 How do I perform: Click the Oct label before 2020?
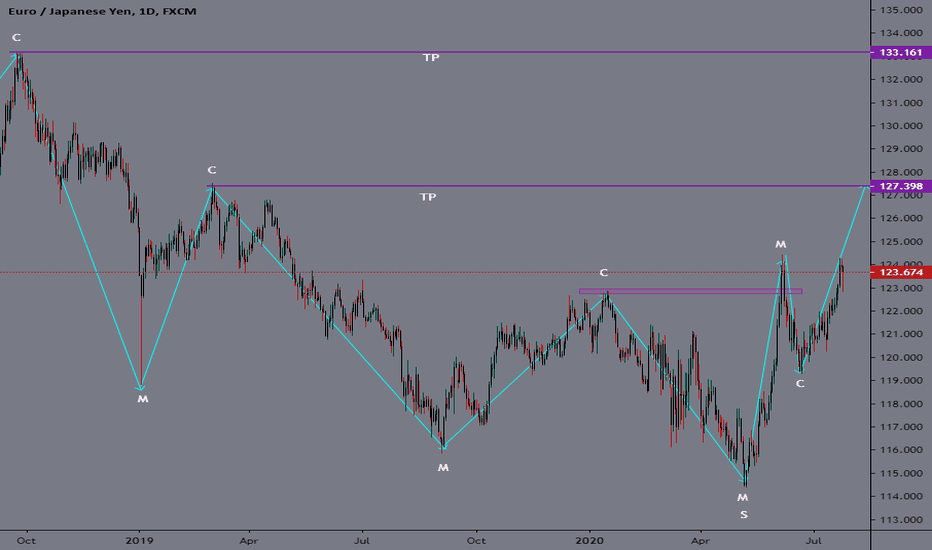click(476, 541)
